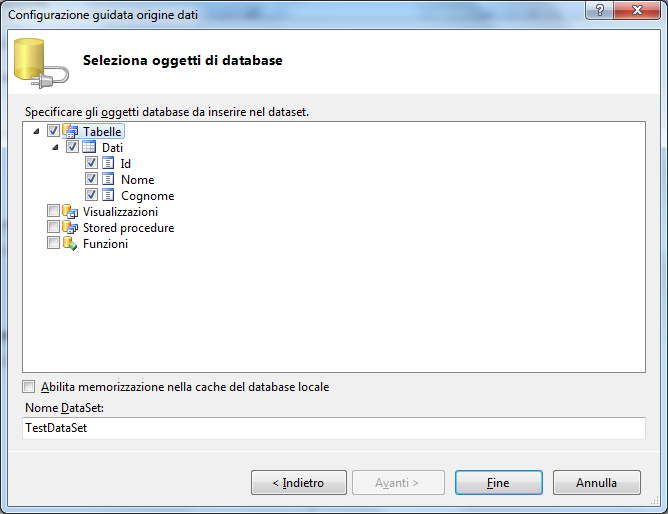Screen dimensions: 668x514
Task: Uncheck the Tabelle checkbox
Action: point(53,131)
